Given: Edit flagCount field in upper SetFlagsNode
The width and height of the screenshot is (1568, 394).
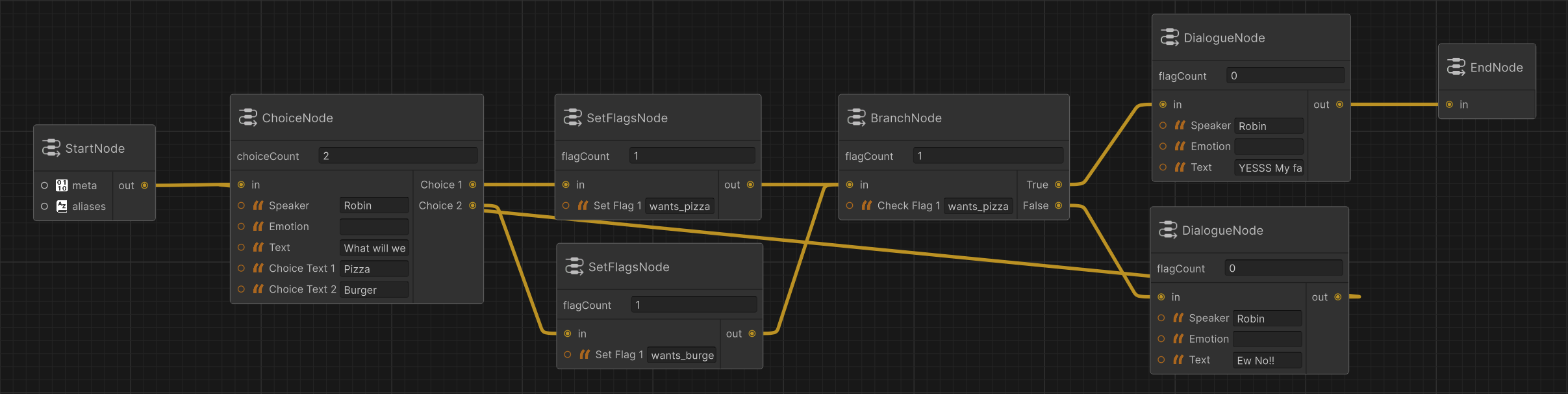Looking at the screenshot, I should (x=692, y=155).
